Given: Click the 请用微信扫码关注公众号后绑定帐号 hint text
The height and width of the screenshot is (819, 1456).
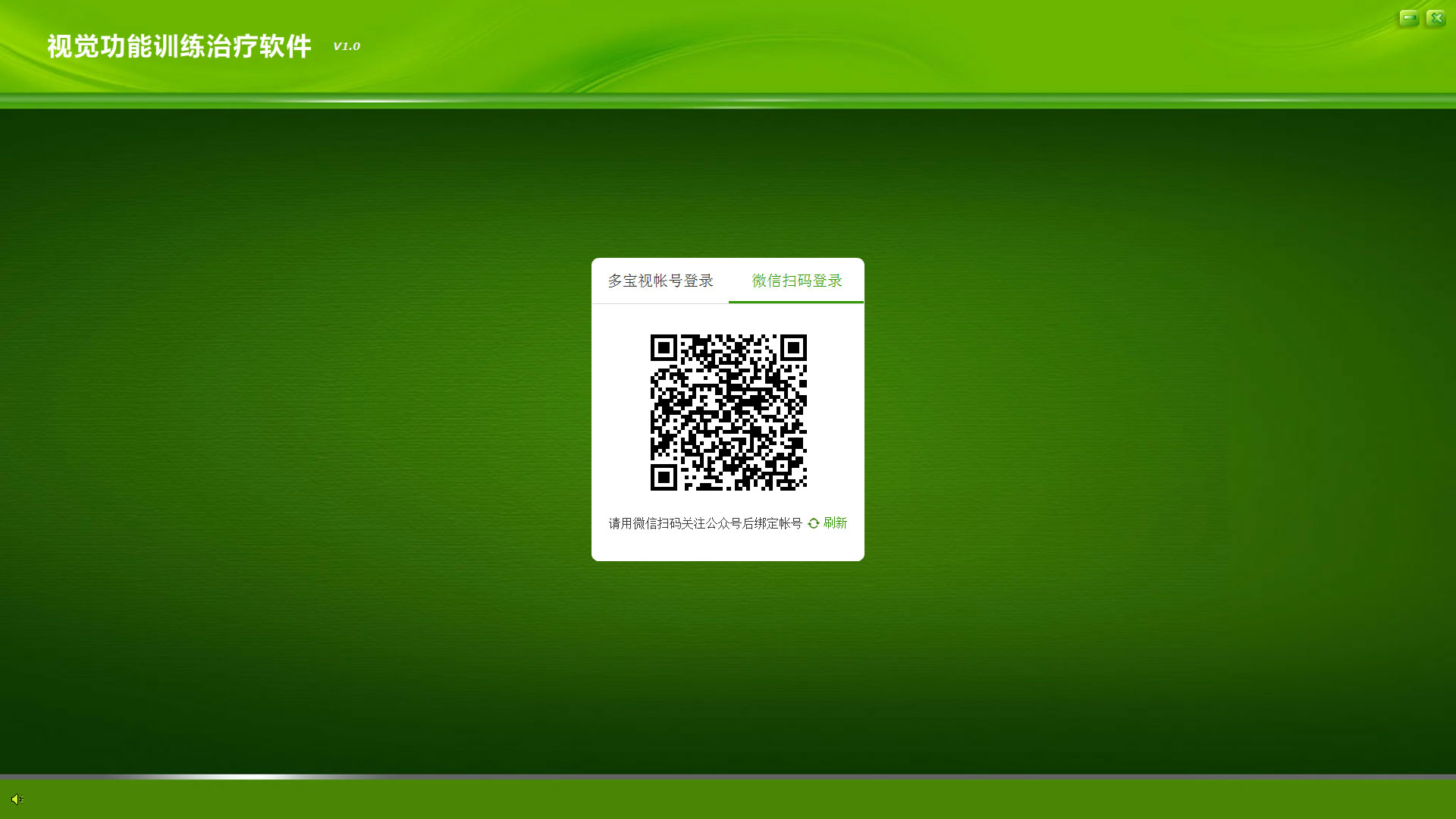Looking at the screenshot, I should tap(705, 523).
